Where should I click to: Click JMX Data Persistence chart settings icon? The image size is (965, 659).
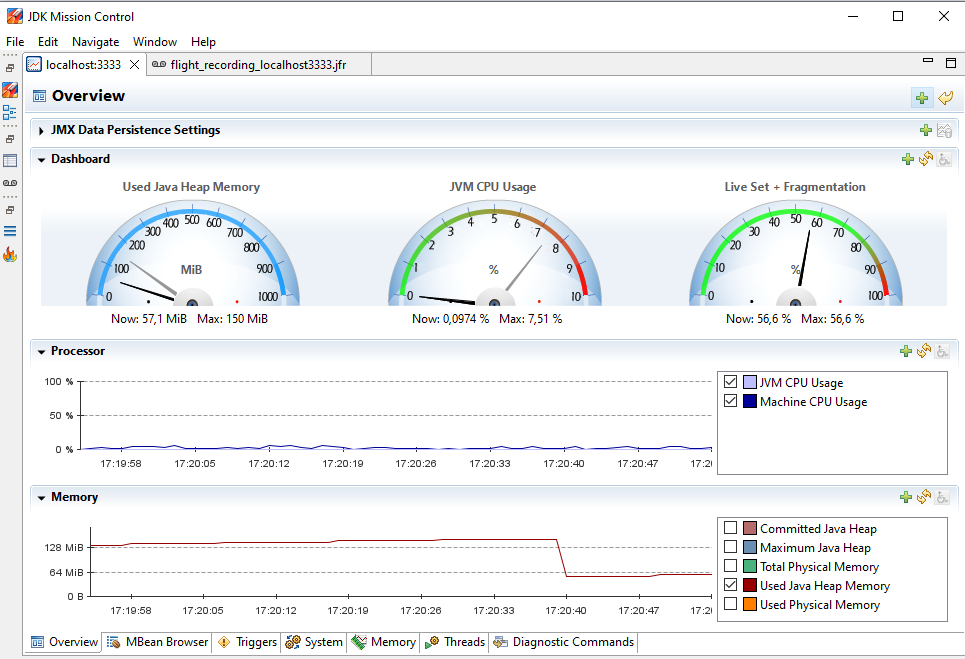[945, 130]
